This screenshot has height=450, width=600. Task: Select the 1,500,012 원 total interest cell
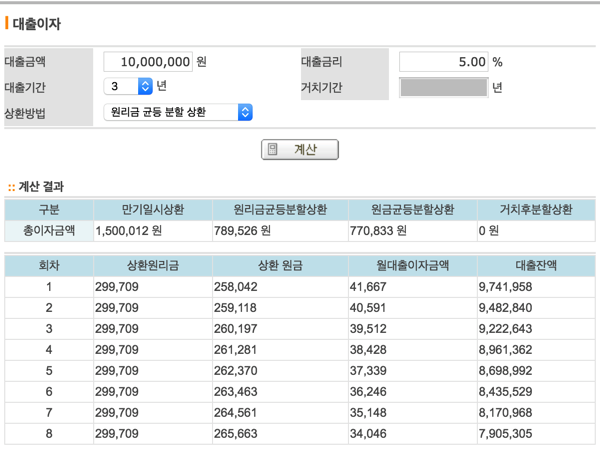coord(128,231)
